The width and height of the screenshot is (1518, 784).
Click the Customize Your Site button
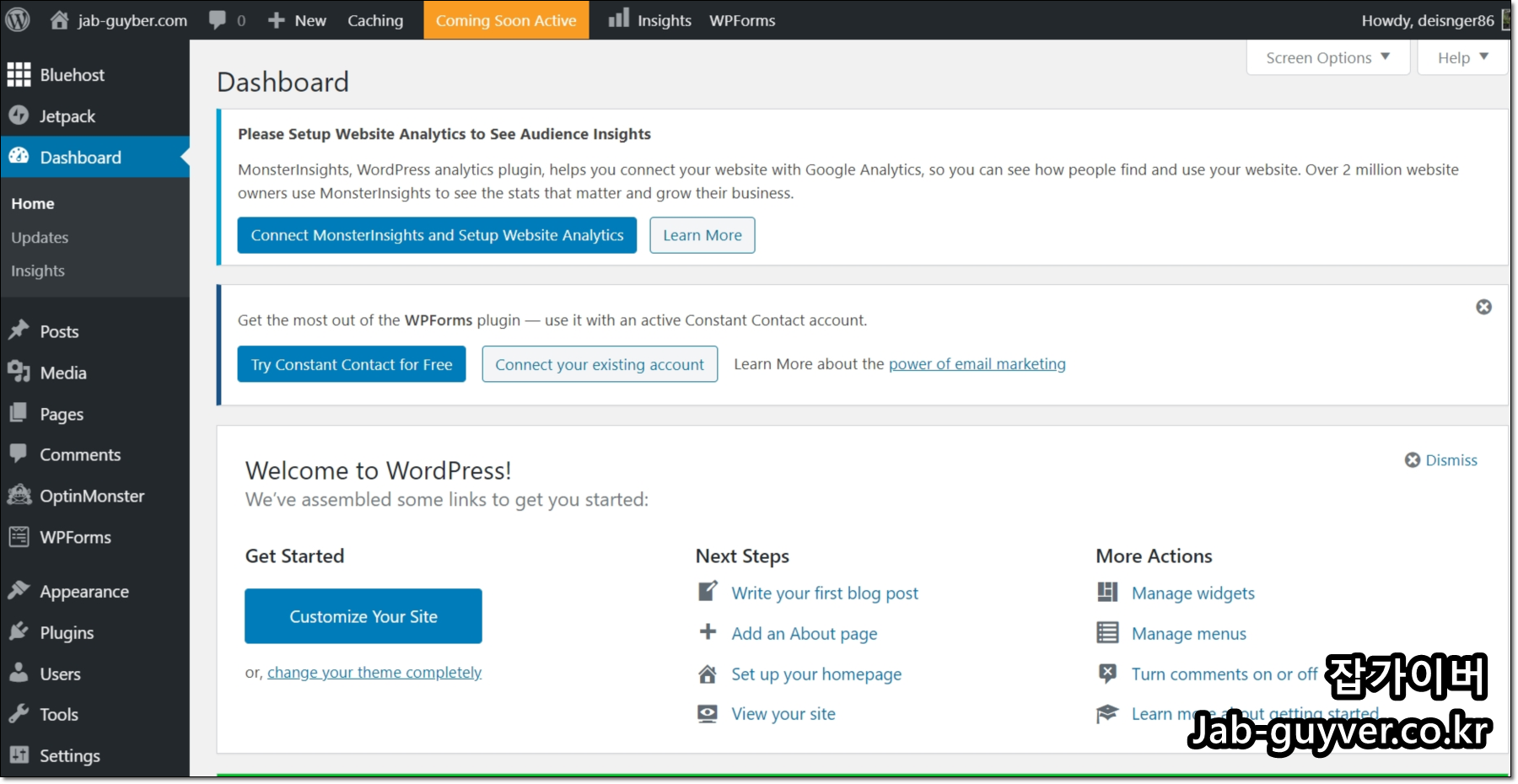coord(363,616)
